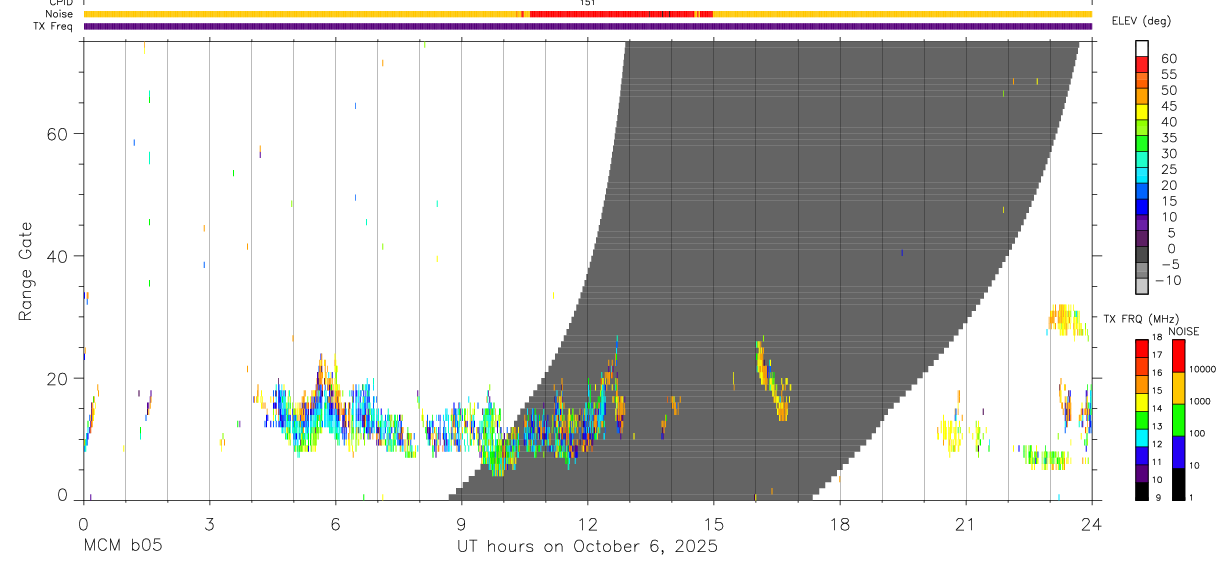Click the black segment of the NOISE color bar
The height and width of the screenshot is (567, 1228).
pyautogui.click(x=1179, y=483)
